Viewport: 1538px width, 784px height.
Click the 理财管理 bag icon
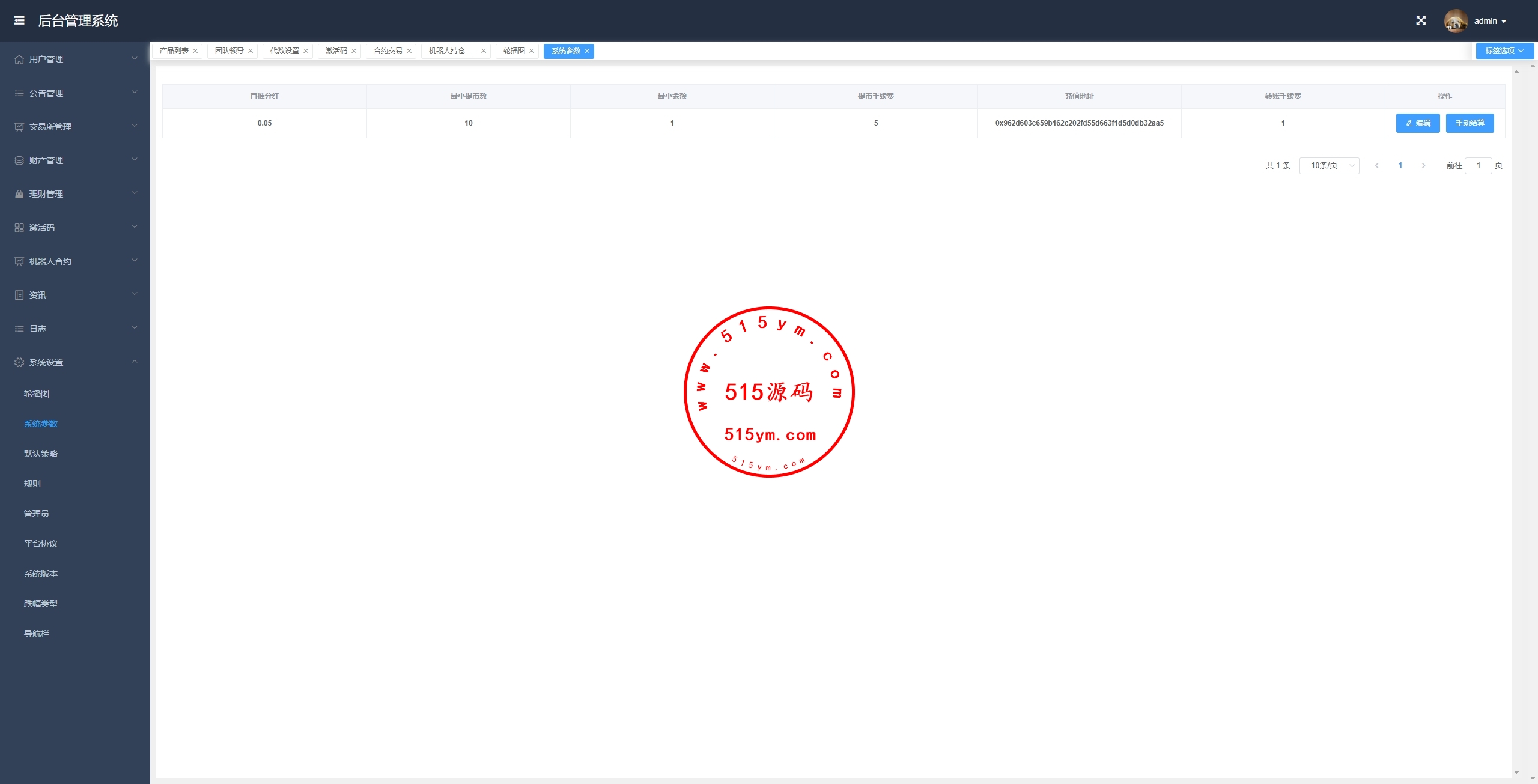point(19,194)
